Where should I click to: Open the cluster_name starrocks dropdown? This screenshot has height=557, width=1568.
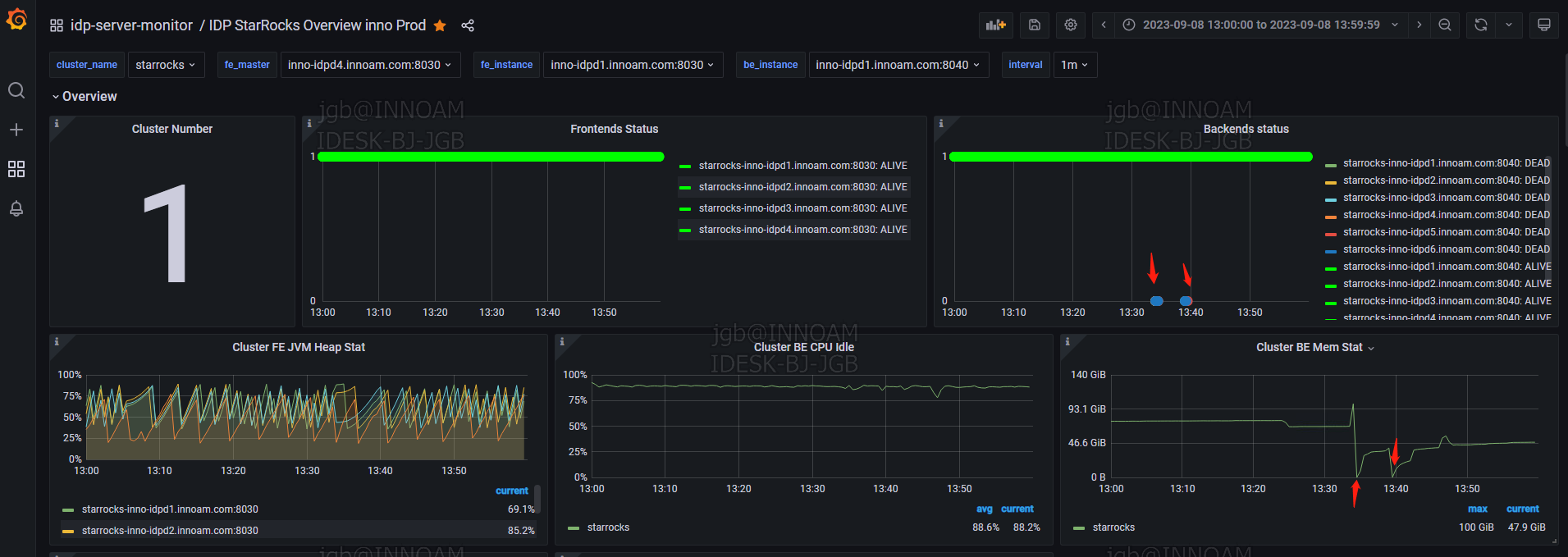[x=166, y=65]
